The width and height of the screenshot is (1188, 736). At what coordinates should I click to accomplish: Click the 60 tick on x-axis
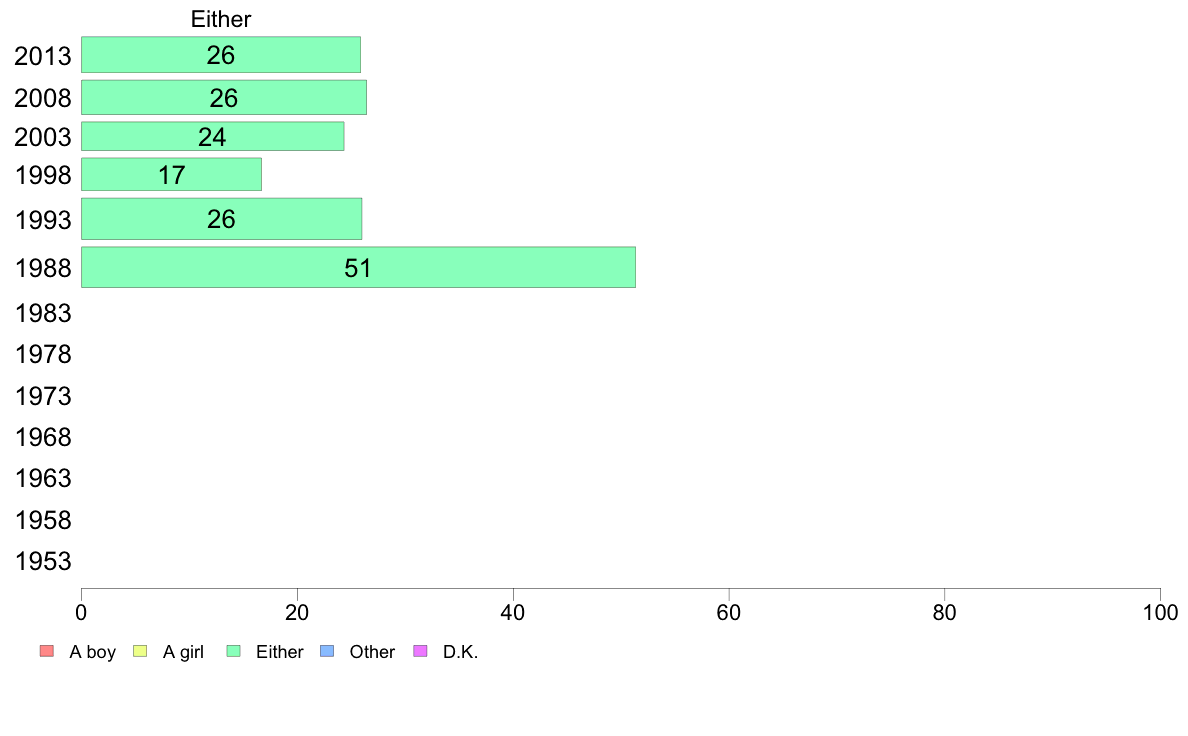point(729,612)
